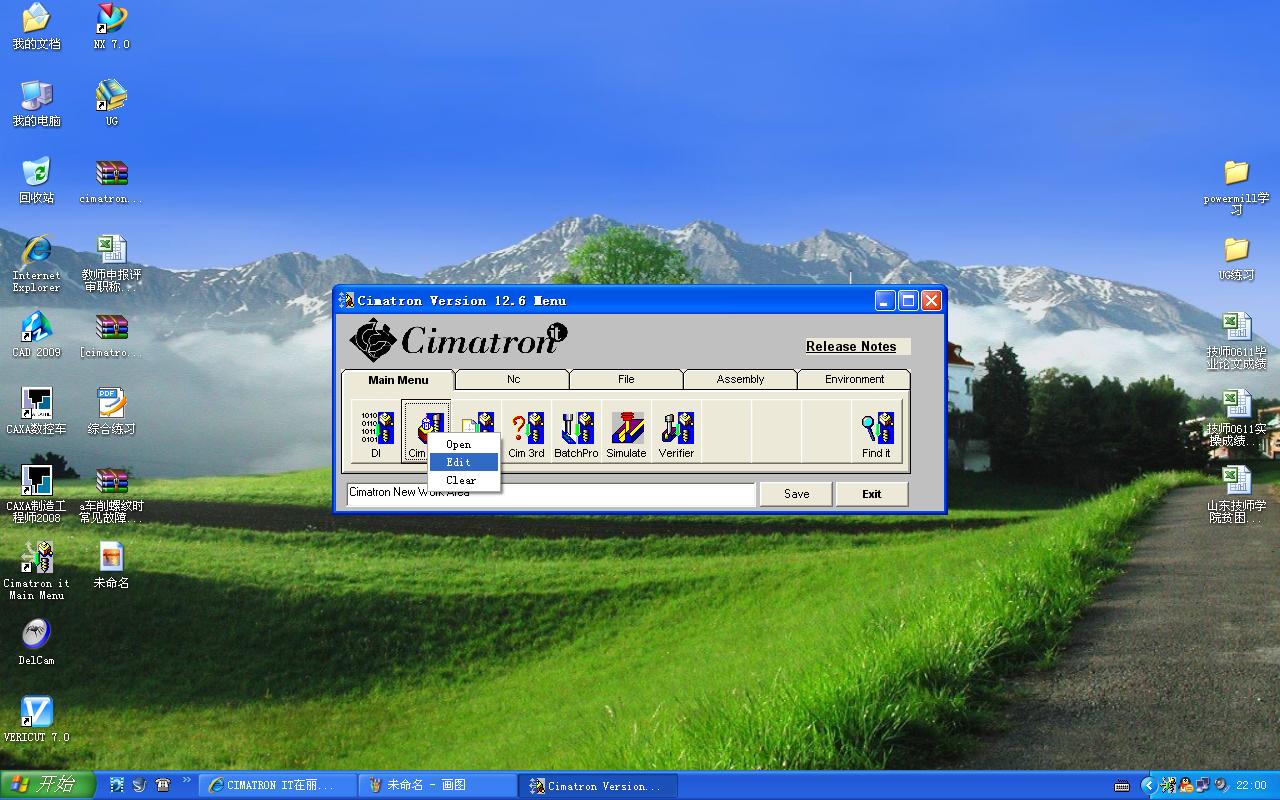Click the QQ penguin tray icon
Screen dimensions: 1280x800
tap(1185, 785)
